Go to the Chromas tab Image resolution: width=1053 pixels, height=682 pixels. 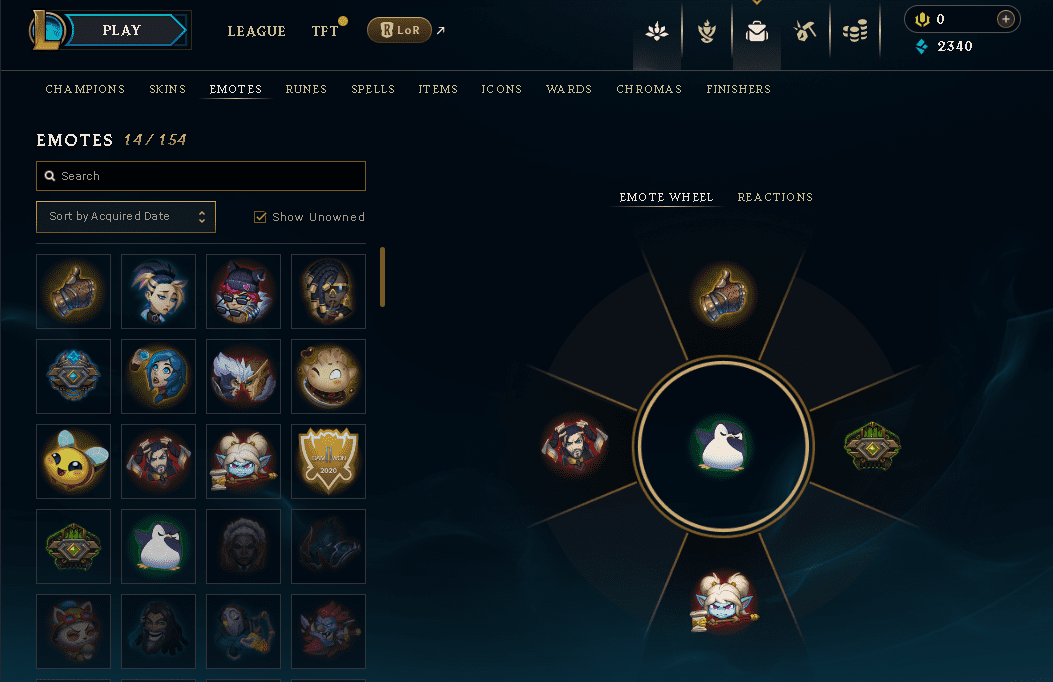click(x=649, y=89)
